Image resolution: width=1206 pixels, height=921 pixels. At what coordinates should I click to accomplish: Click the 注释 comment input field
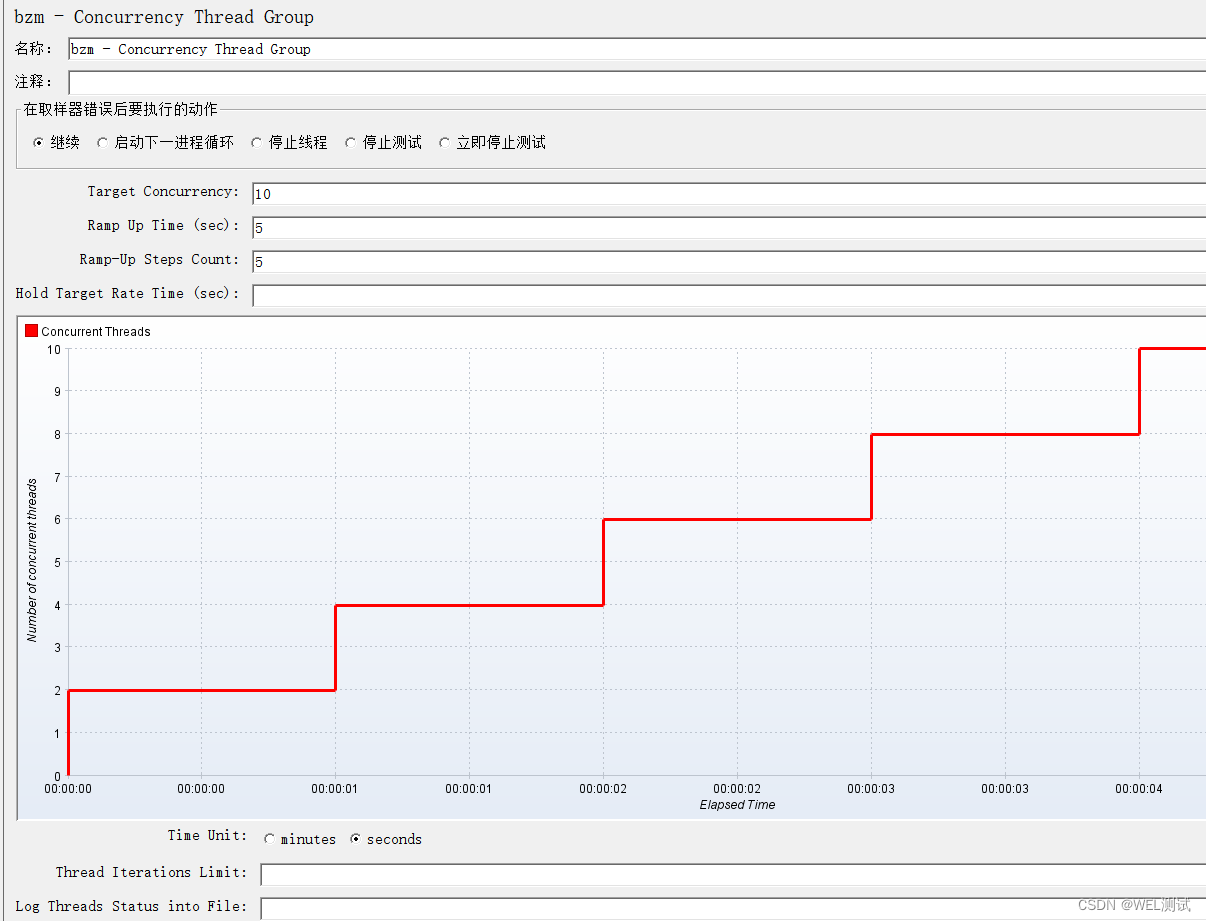coord(637,82)
